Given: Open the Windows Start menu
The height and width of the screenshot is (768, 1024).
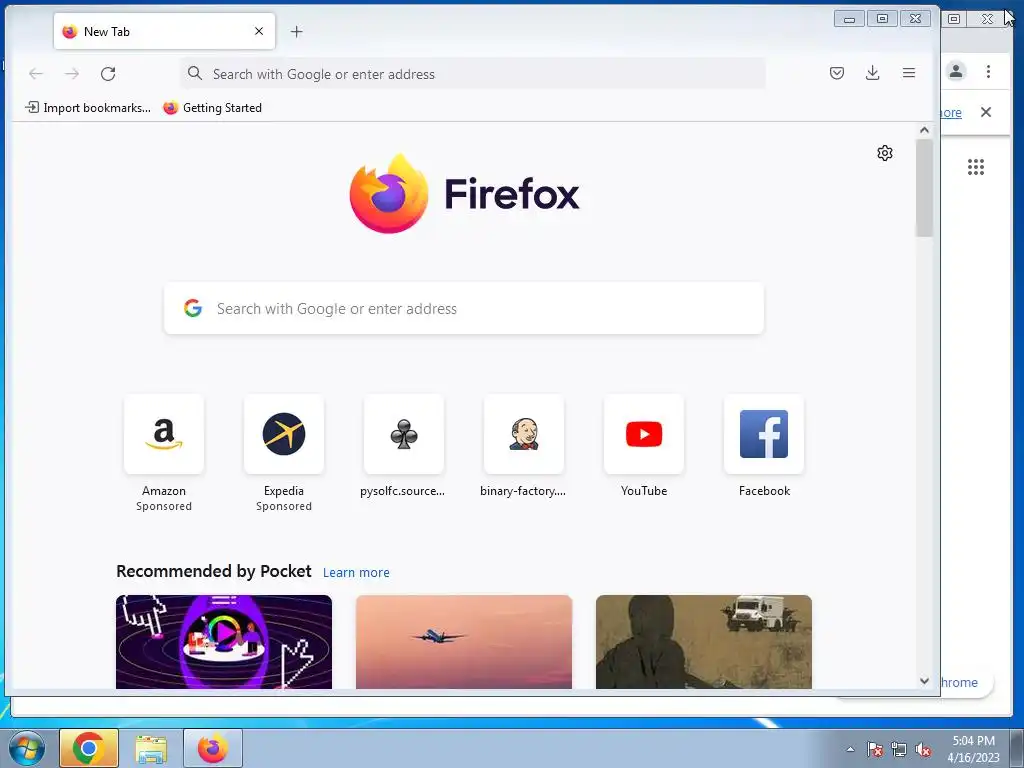Looking at the screenshot, I should coord(27,748).
